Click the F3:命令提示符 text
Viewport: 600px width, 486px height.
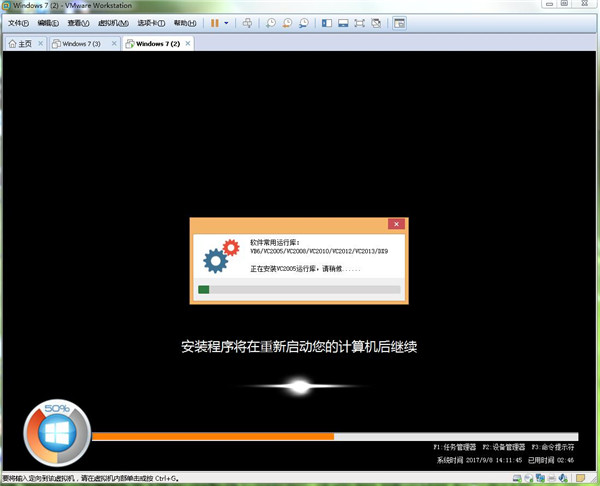(x=553, y=447)
